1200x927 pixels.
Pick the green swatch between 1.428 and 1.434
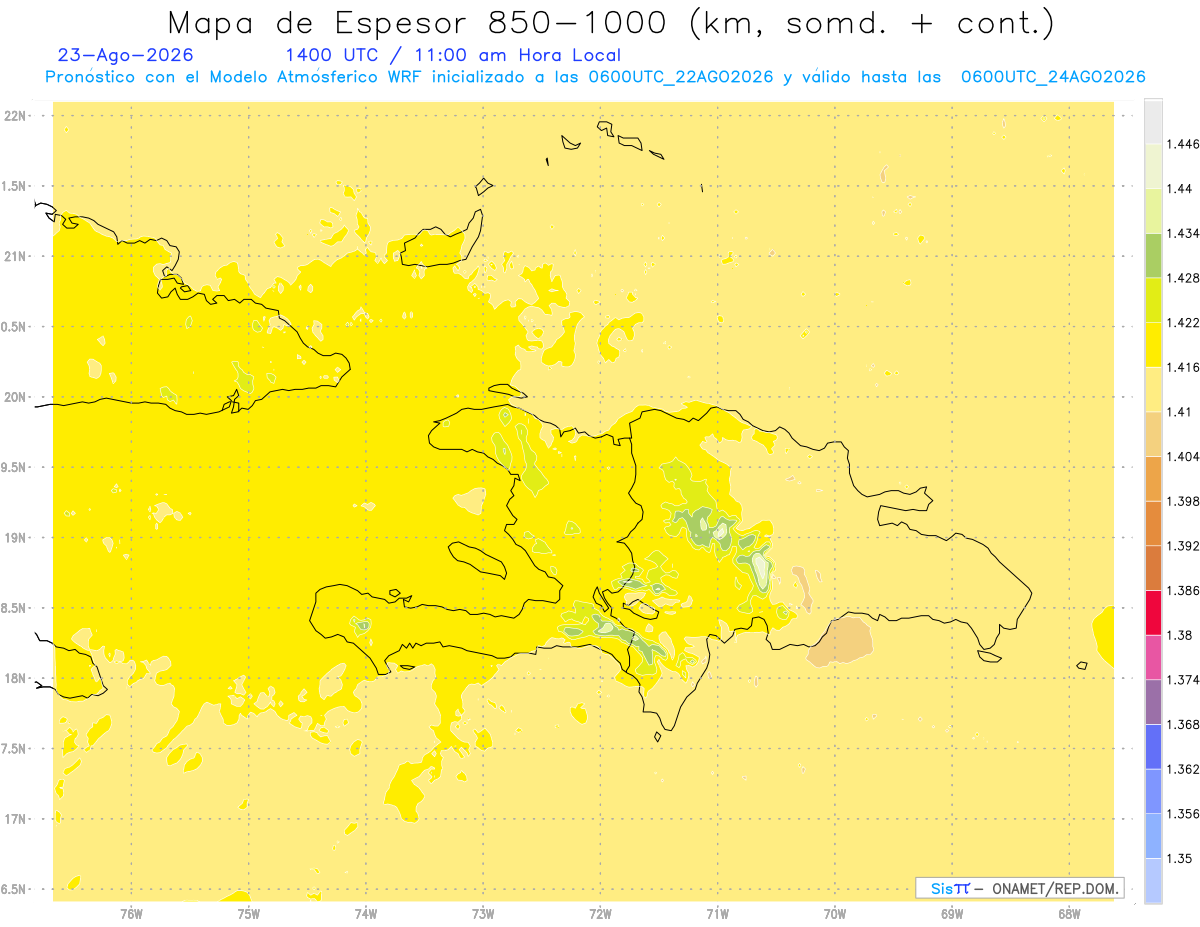click(x=1153, y=255)
